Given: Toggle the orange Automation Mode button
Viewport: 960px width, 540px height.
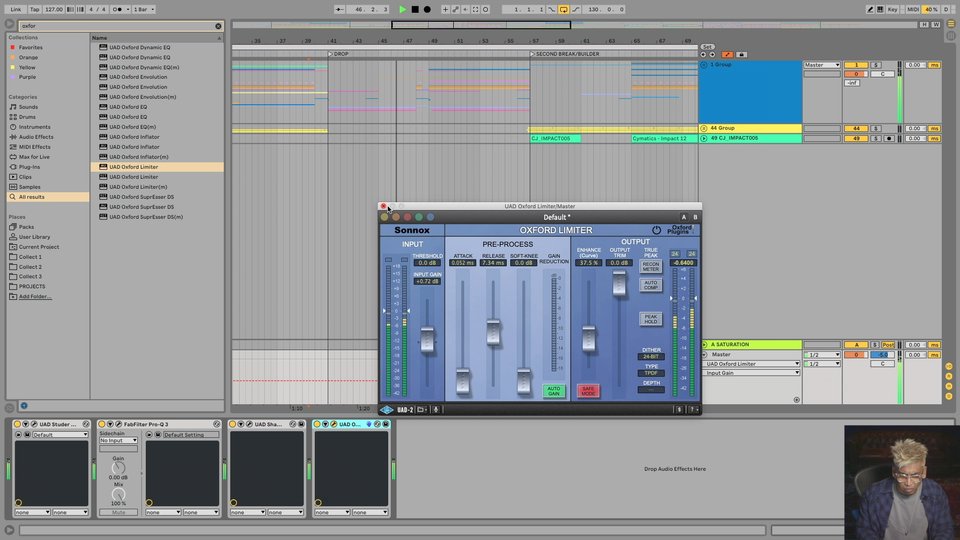Looking at the screenshot, I should point(727,54).
